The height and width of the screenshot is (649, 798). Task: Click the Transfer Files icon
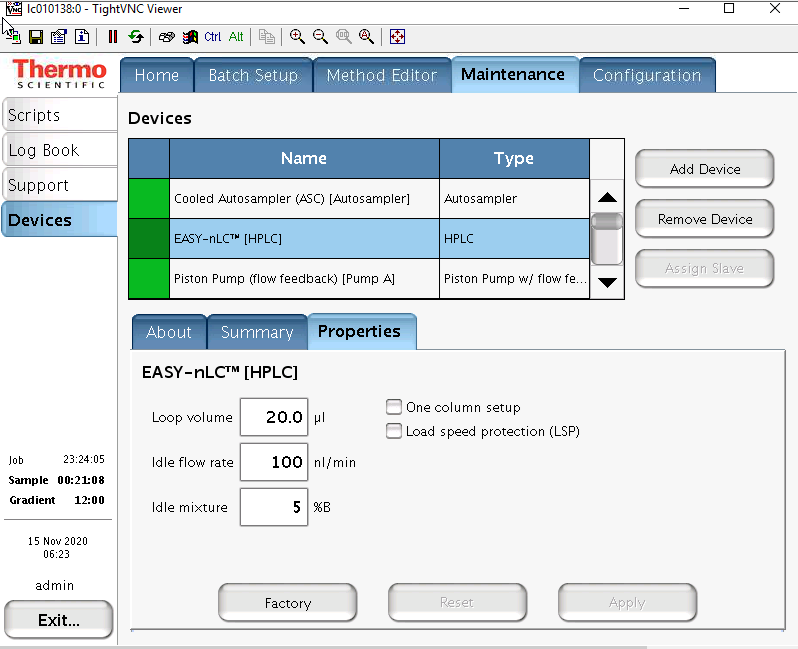[267, 37]
